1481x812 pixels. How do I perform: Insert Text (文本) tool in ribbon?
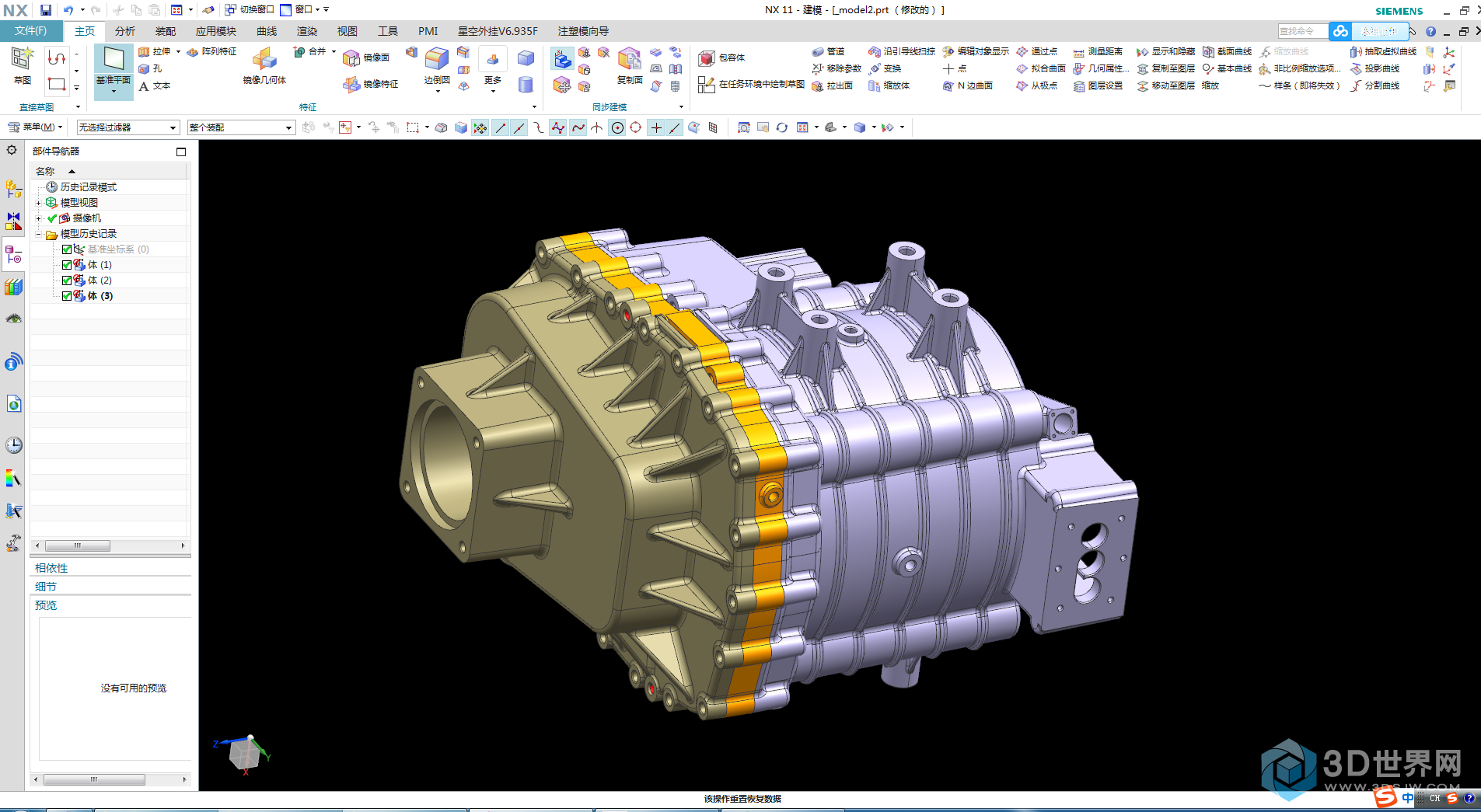pos(154,85)
